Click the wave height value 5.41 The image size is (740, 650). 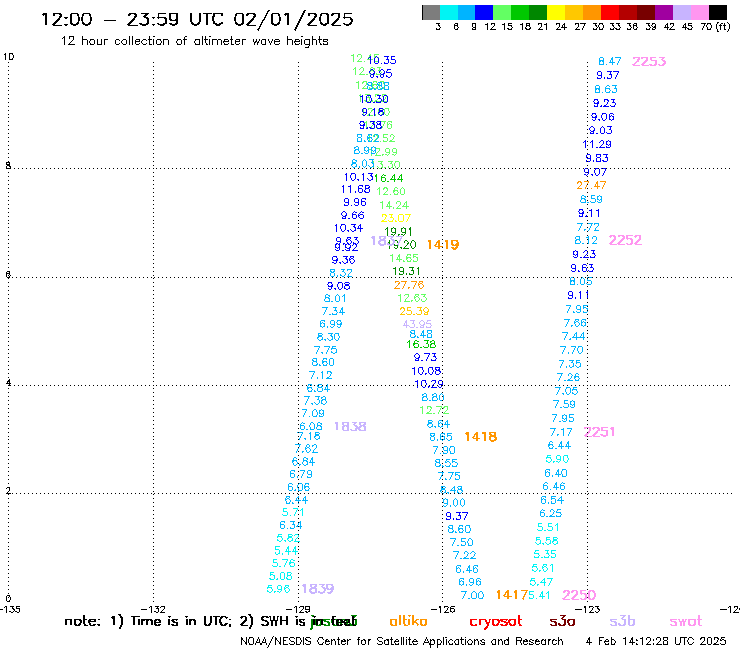[x=539, y=595]
